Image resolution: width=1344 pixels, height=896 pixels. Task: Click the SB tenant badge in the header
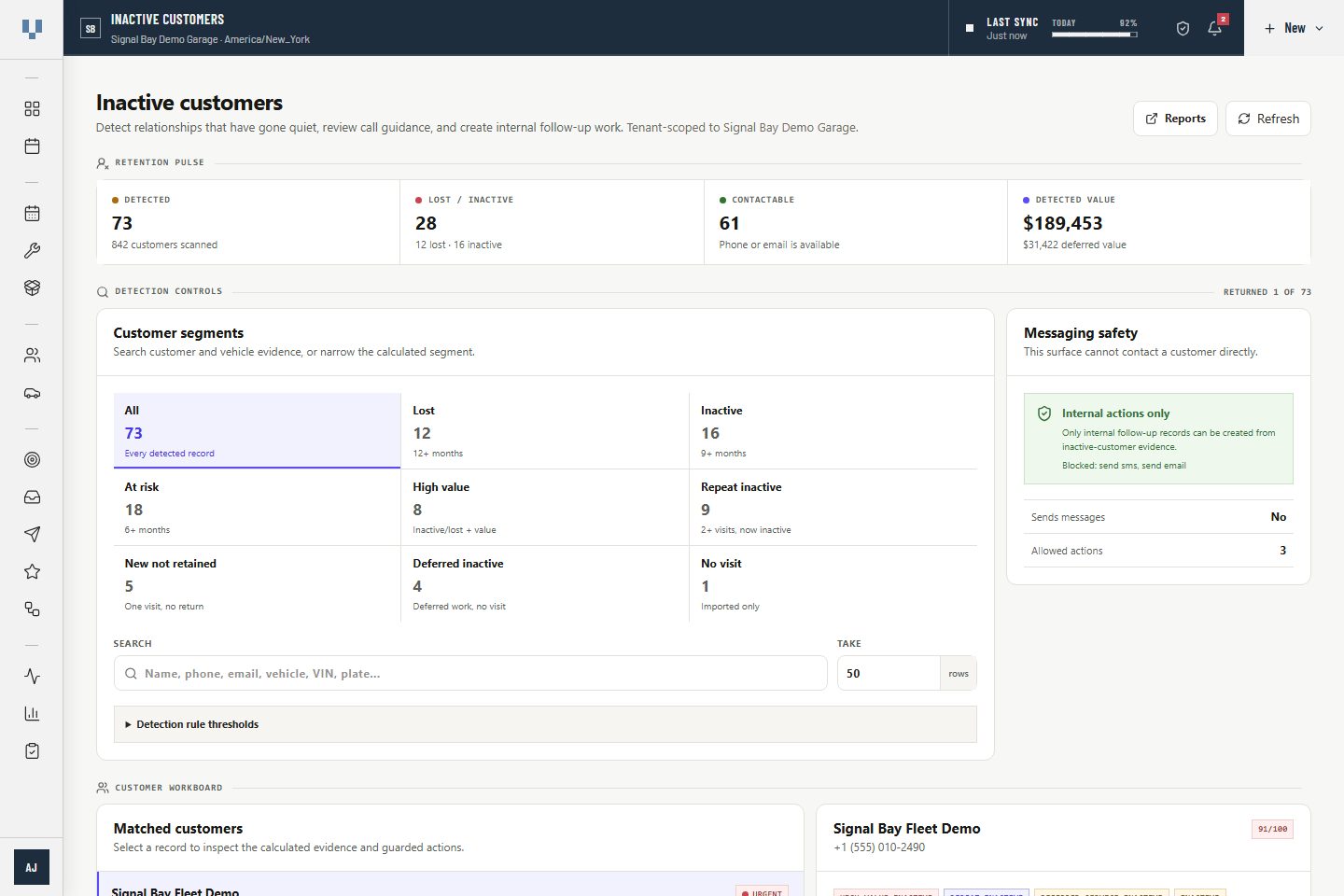pyautogui.click(x=91, y=29)
